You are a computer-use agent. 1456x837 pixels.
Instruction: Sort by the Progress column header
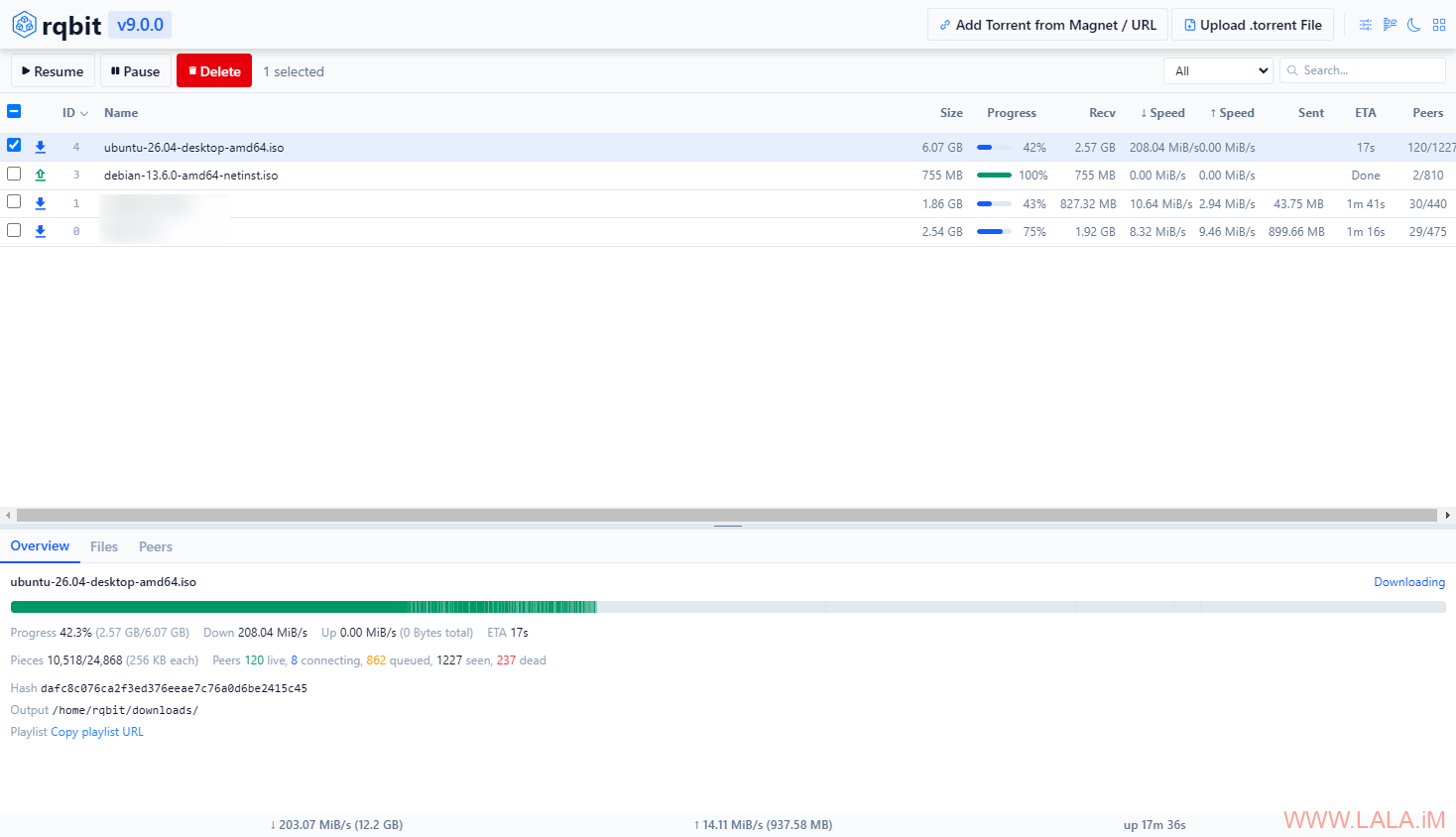pos(1012,113)
